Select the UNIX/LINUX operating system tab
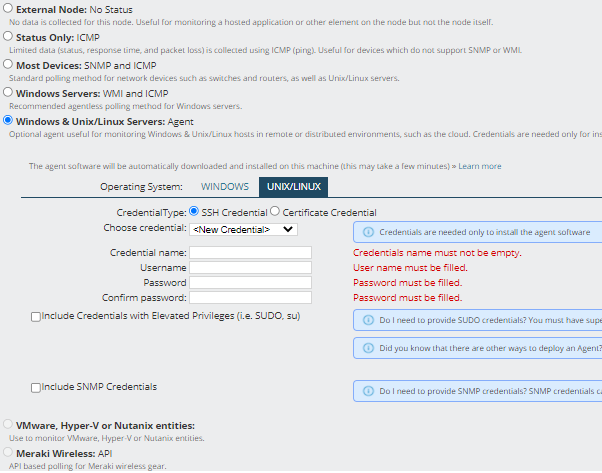 pyautogui.click(x=294, y=187)
